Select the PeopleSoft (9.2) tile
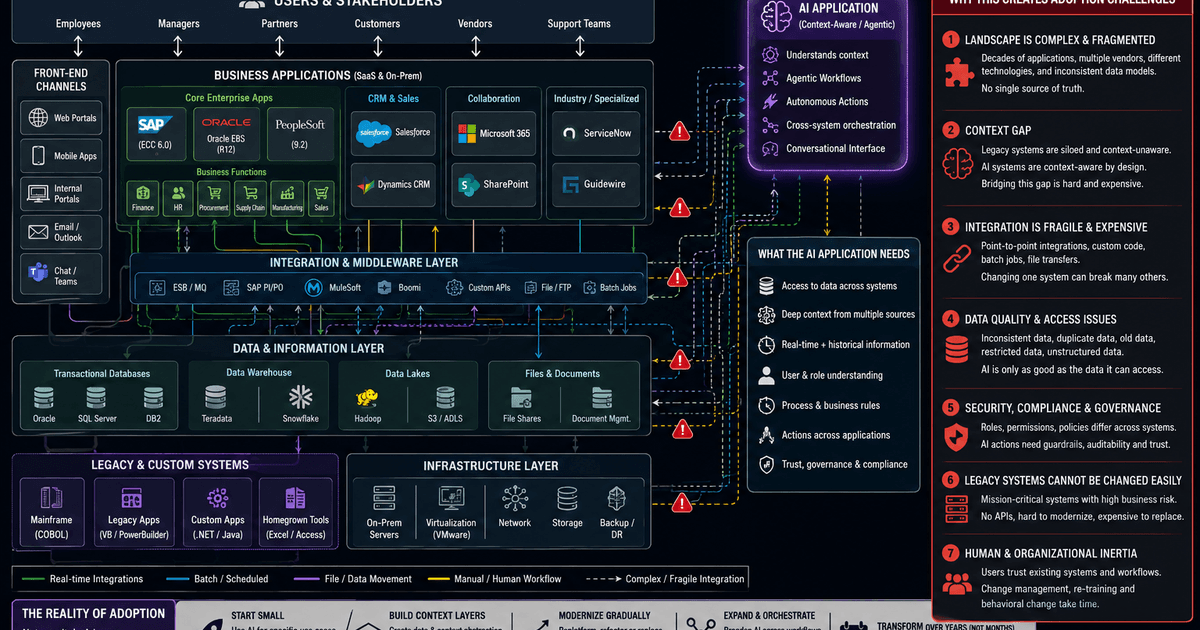1200x630 pixels. 300,134
